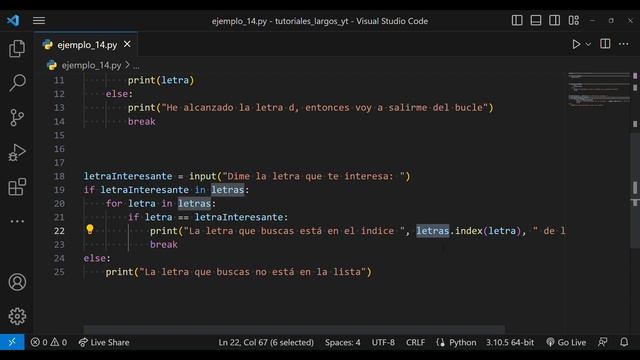This screenshot has height=360, width=640.
Task: Click the break keyword on line 14
Action: click(141, 122)
